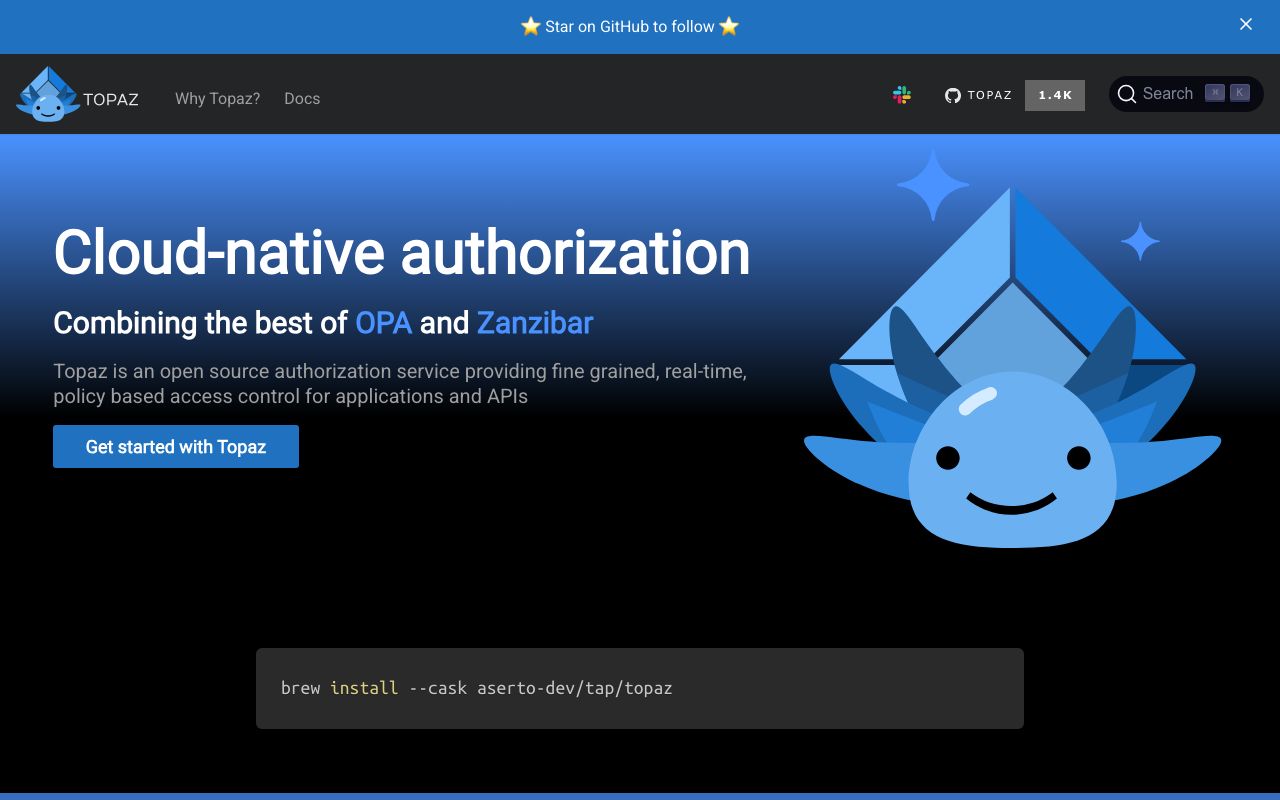Screen dimensions: 1280x800
Task: Click the search magnifier icon
Action: tap(1127, 94)
